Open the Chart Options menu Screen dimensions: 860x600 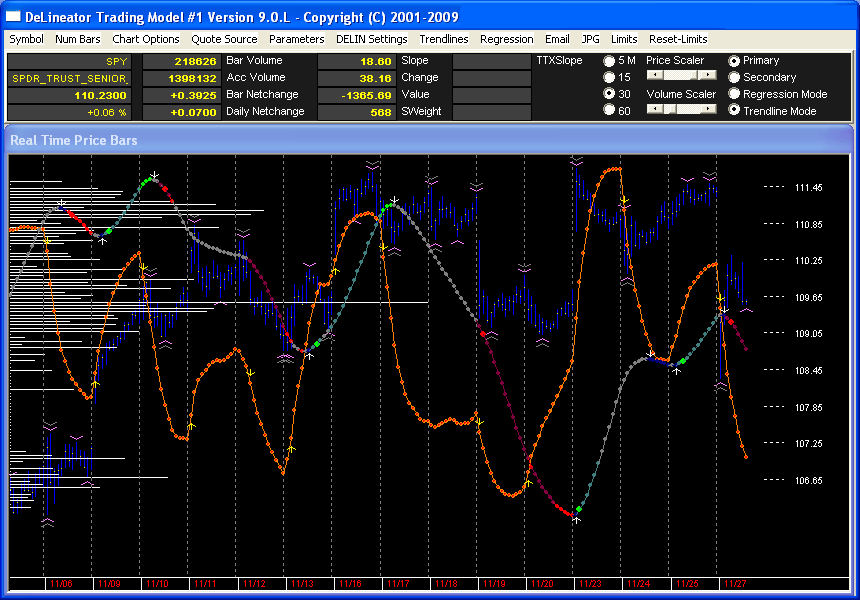point(146,39)
